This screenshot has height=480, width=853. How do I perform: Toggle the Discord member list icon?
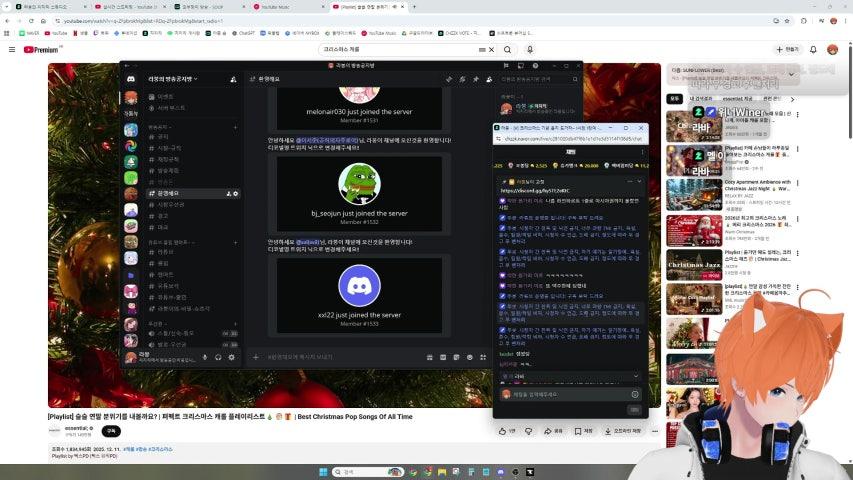489,79
